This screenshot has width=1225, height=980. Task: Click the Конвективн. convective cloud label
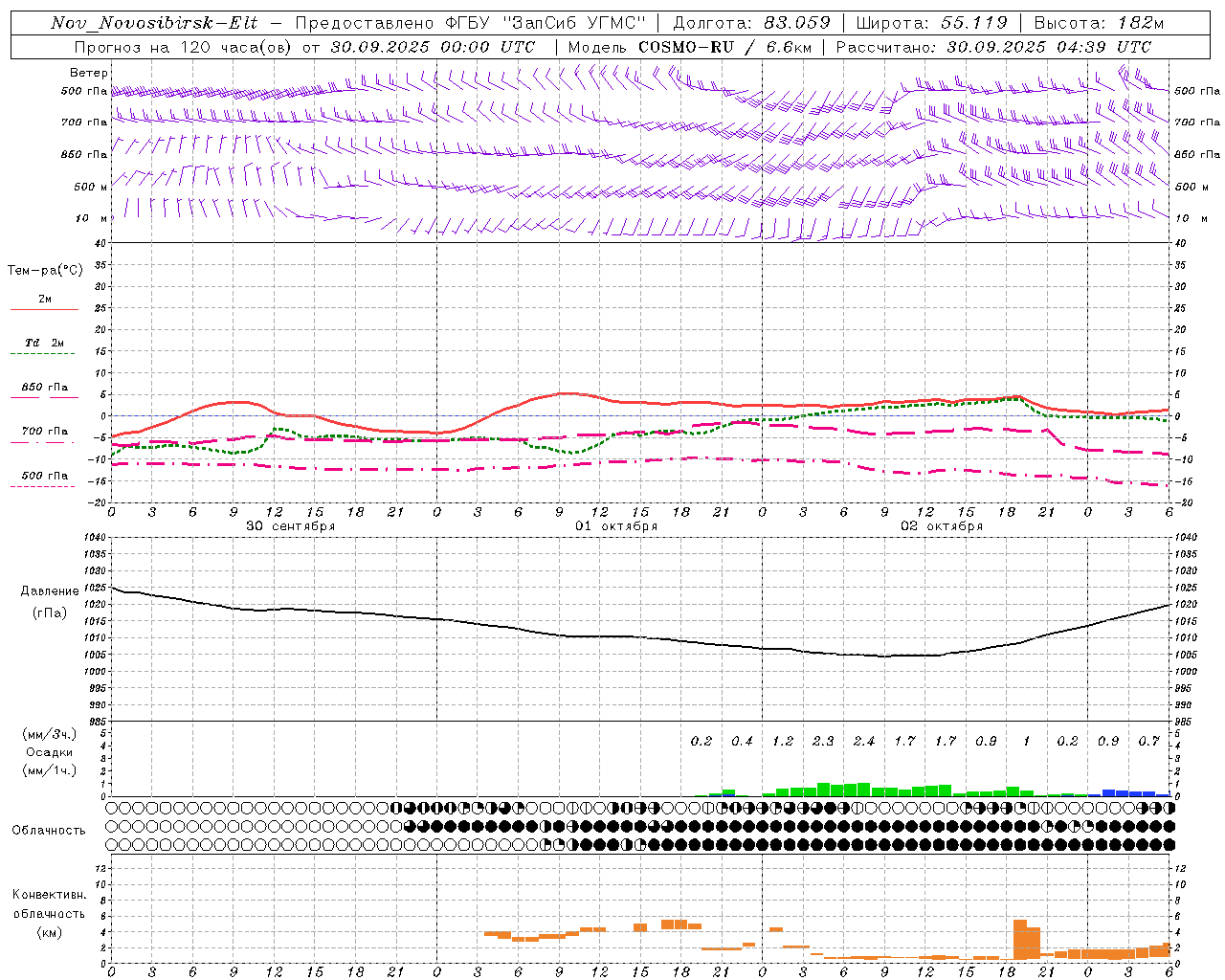(49, 895)
